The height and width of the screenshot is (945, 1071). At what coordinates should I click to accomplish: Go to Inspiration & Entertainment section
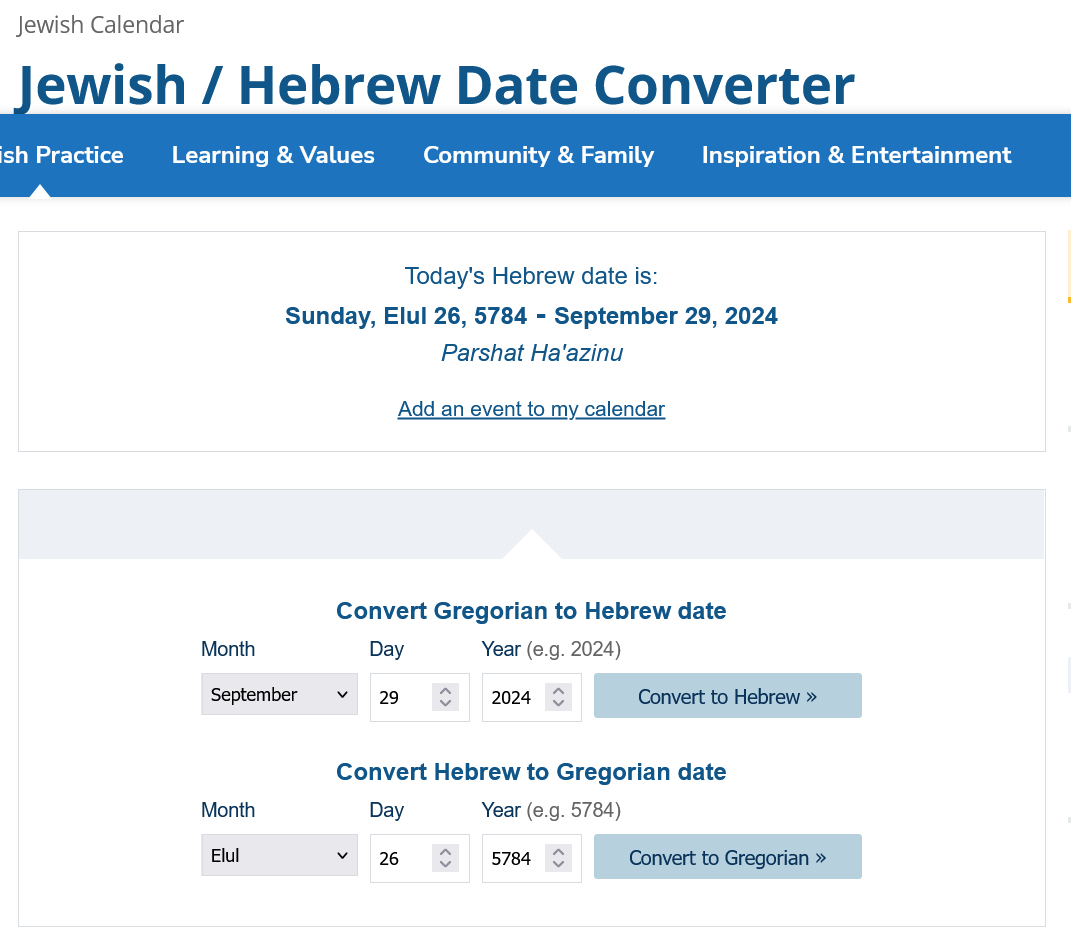[x=856, y=155]
